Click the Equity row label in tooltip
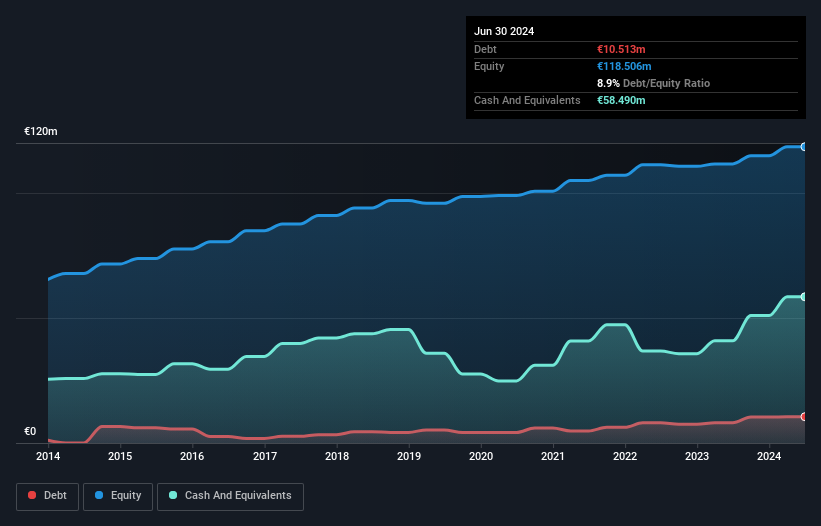This screenshot has width=821, height=526. [x=489, y=66]
